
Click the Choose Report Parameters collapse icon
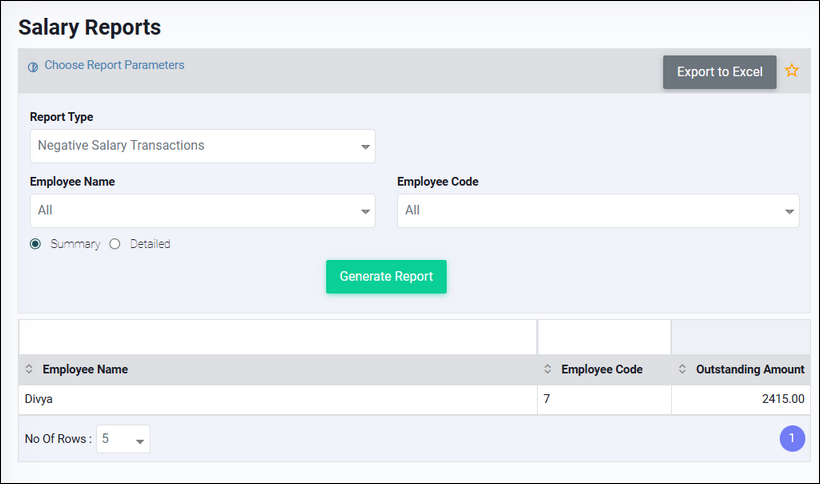point(33,67)
